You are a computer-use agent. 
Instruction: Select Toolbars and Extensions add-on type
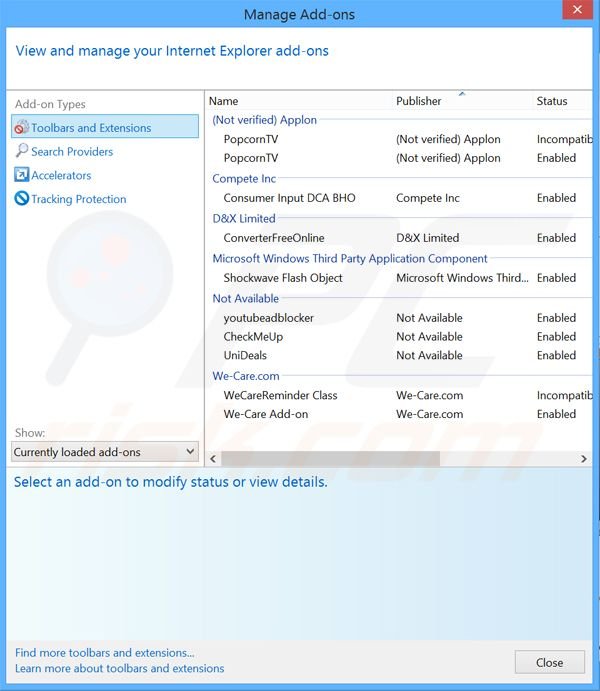point(105,127)
